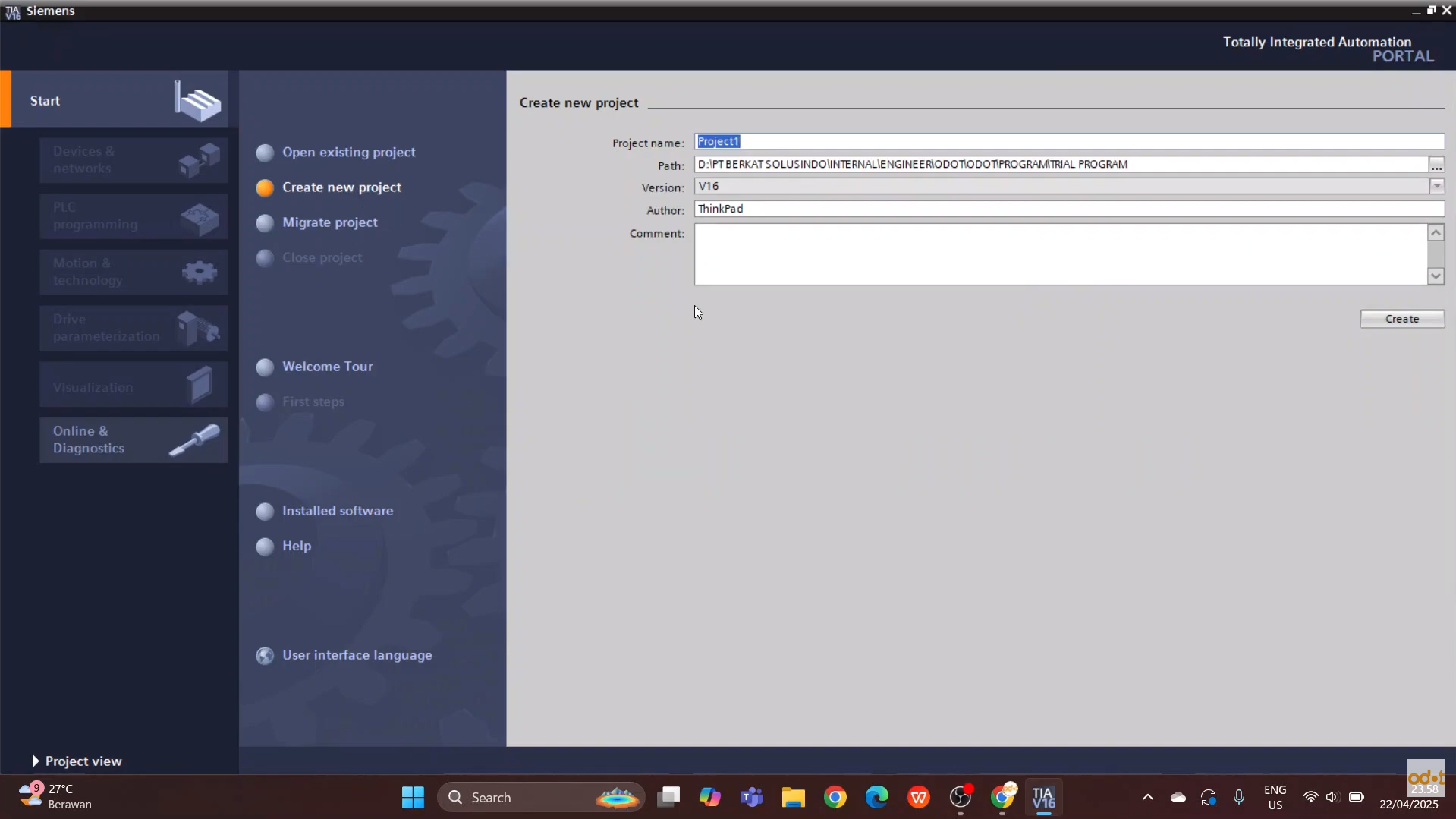Expand the Version dropdown
Screen dimensions: 1456x819
(1436, 187)
